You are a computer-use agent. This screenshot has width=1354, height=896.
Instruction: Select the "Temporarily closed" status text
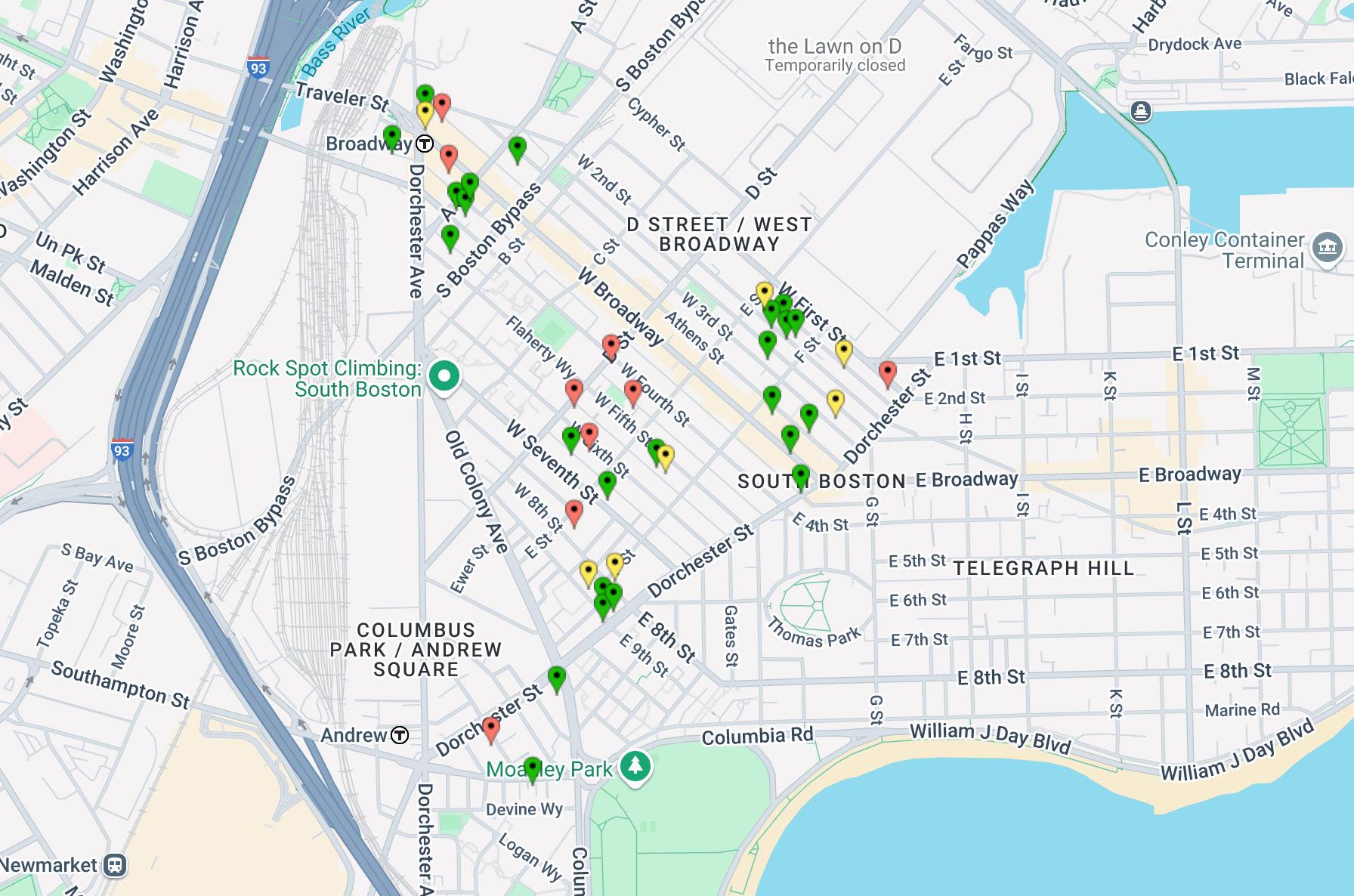click(x=835, y=66)
